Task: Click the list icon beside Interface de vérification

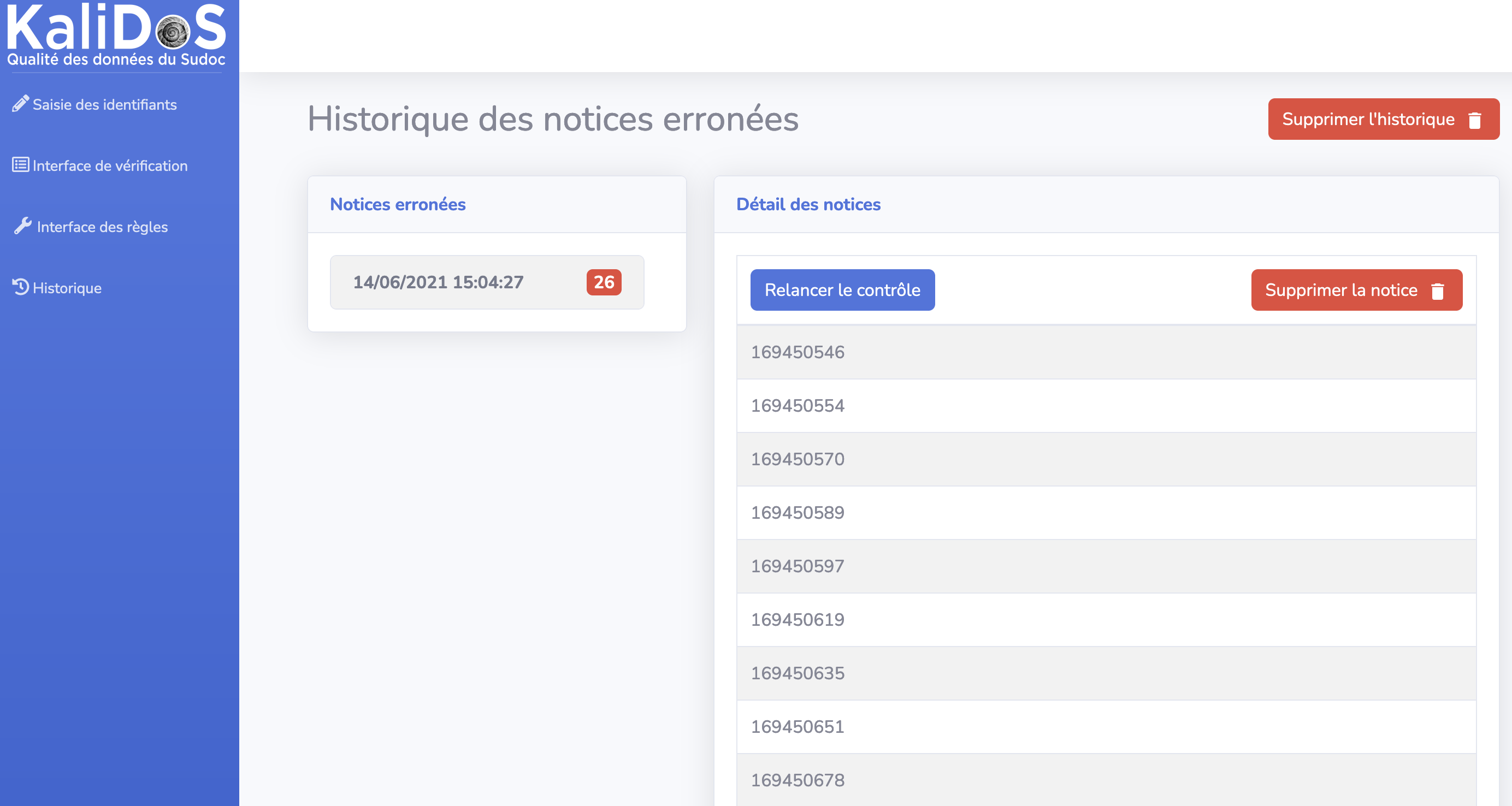Action: coord(20,165)
